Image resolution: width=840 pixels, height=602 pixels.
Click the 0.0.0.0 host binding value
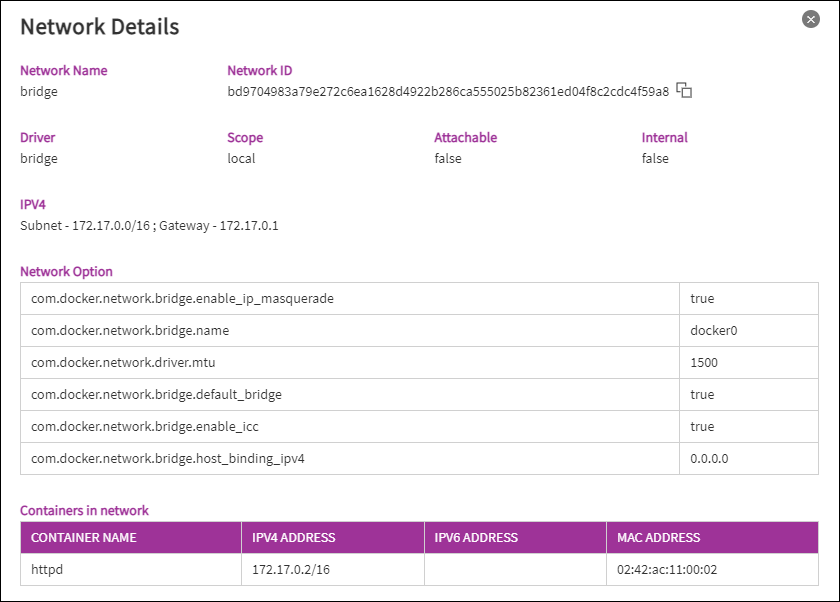click(709, 459)
